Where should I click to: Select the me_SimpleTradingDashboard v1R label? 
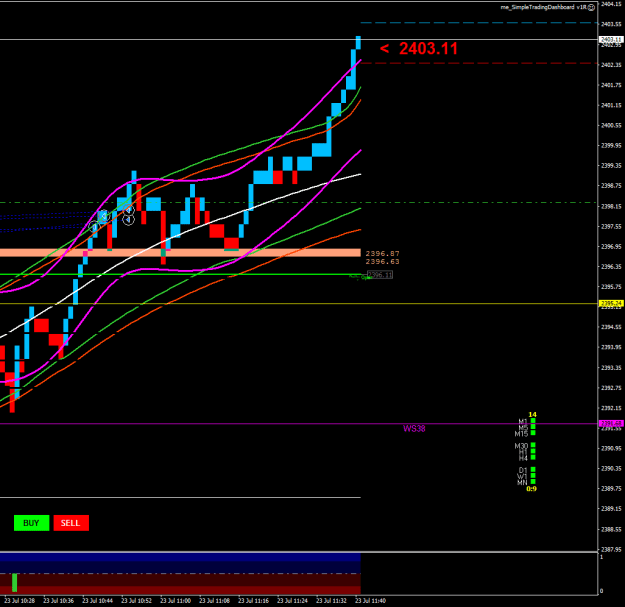(x=544, y=7)
